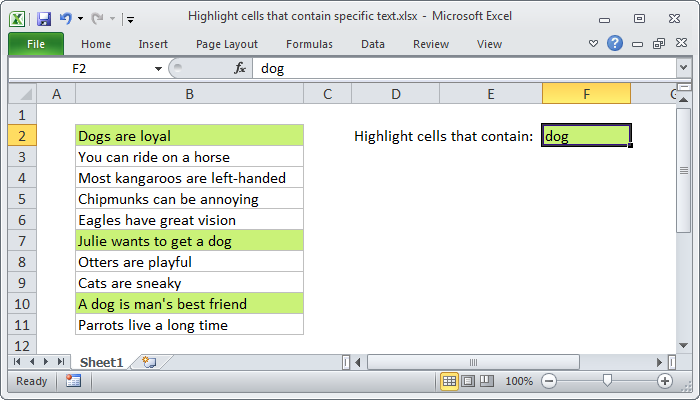
Task: Undo the last action
Action: click(x=66, y=18)
